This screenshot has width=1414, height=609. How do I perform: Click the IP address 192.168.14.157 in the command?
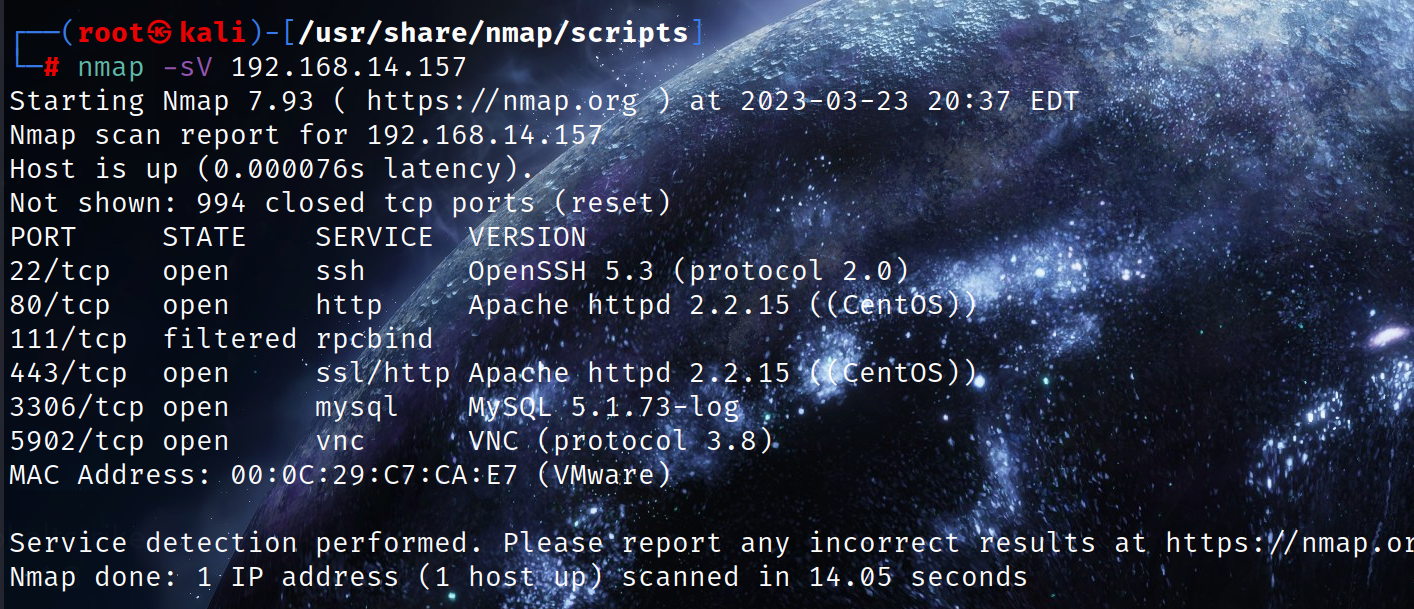[349, 67]
